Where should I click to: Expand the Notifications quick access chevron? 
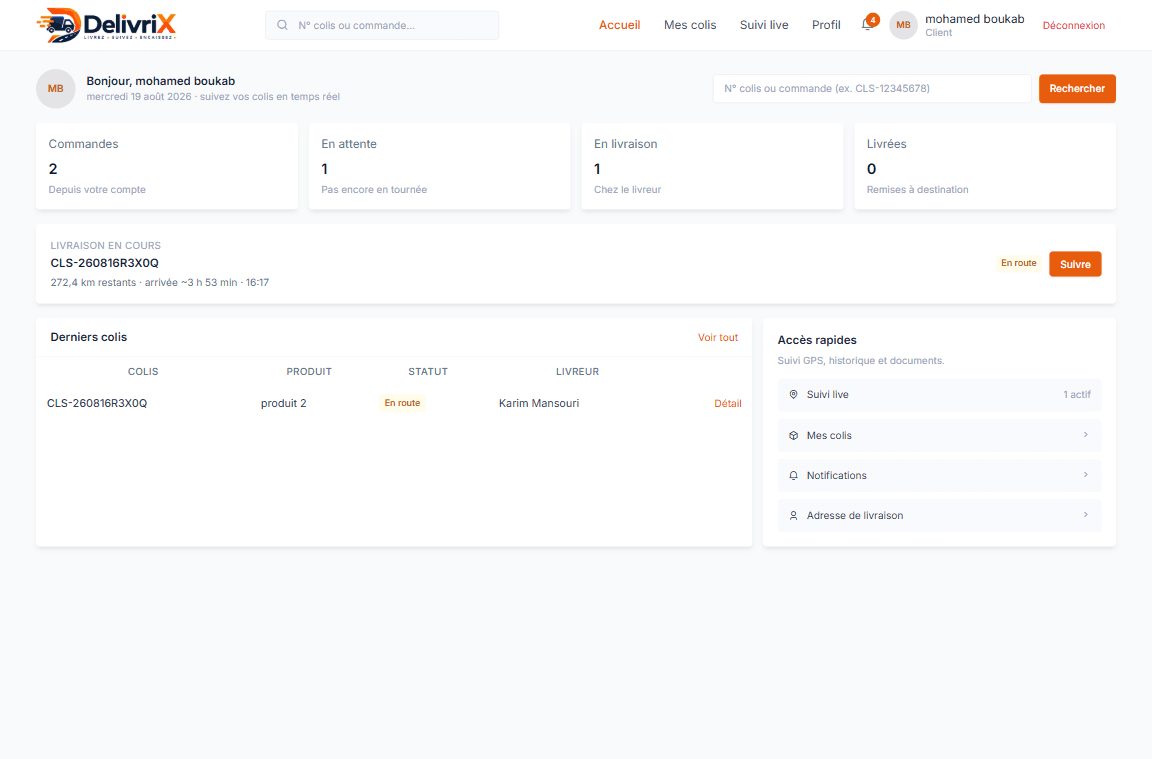(1086, 475)
